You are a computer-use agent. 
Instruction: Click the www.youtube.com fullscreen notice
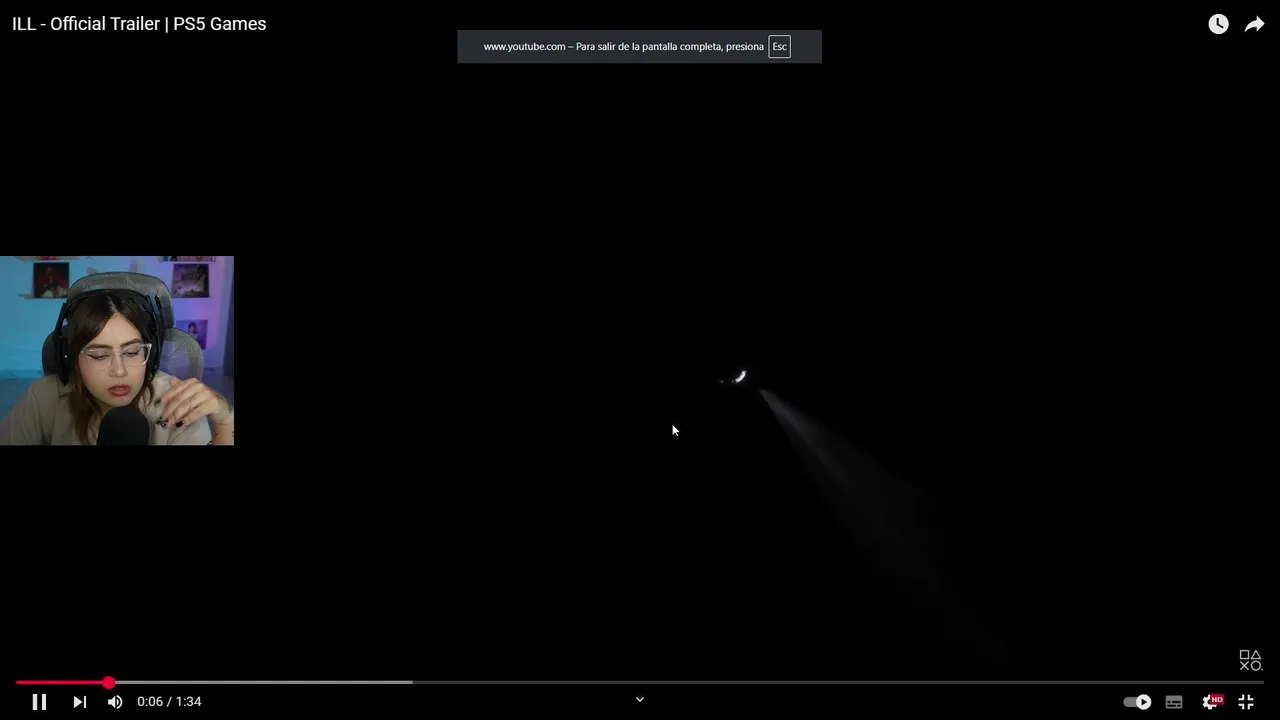point(639,47)
